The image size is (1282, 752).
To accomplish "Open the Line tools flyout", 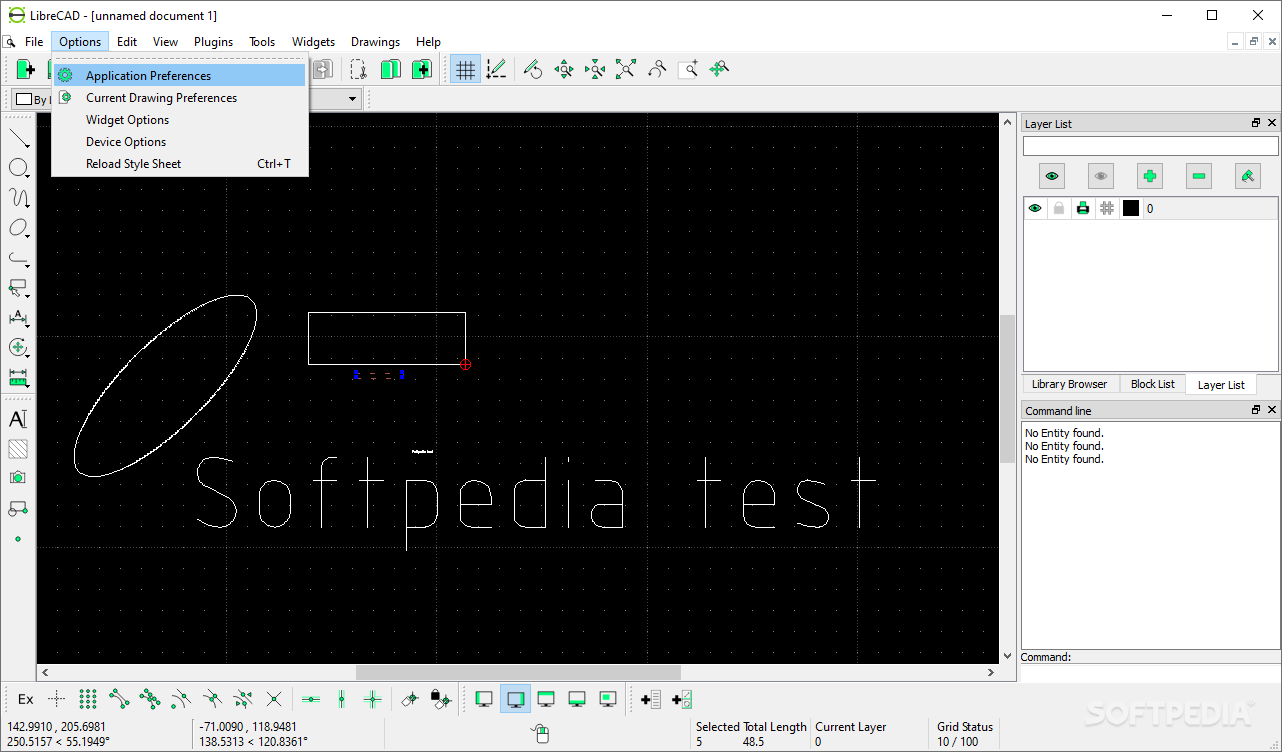I will [18, 138].
